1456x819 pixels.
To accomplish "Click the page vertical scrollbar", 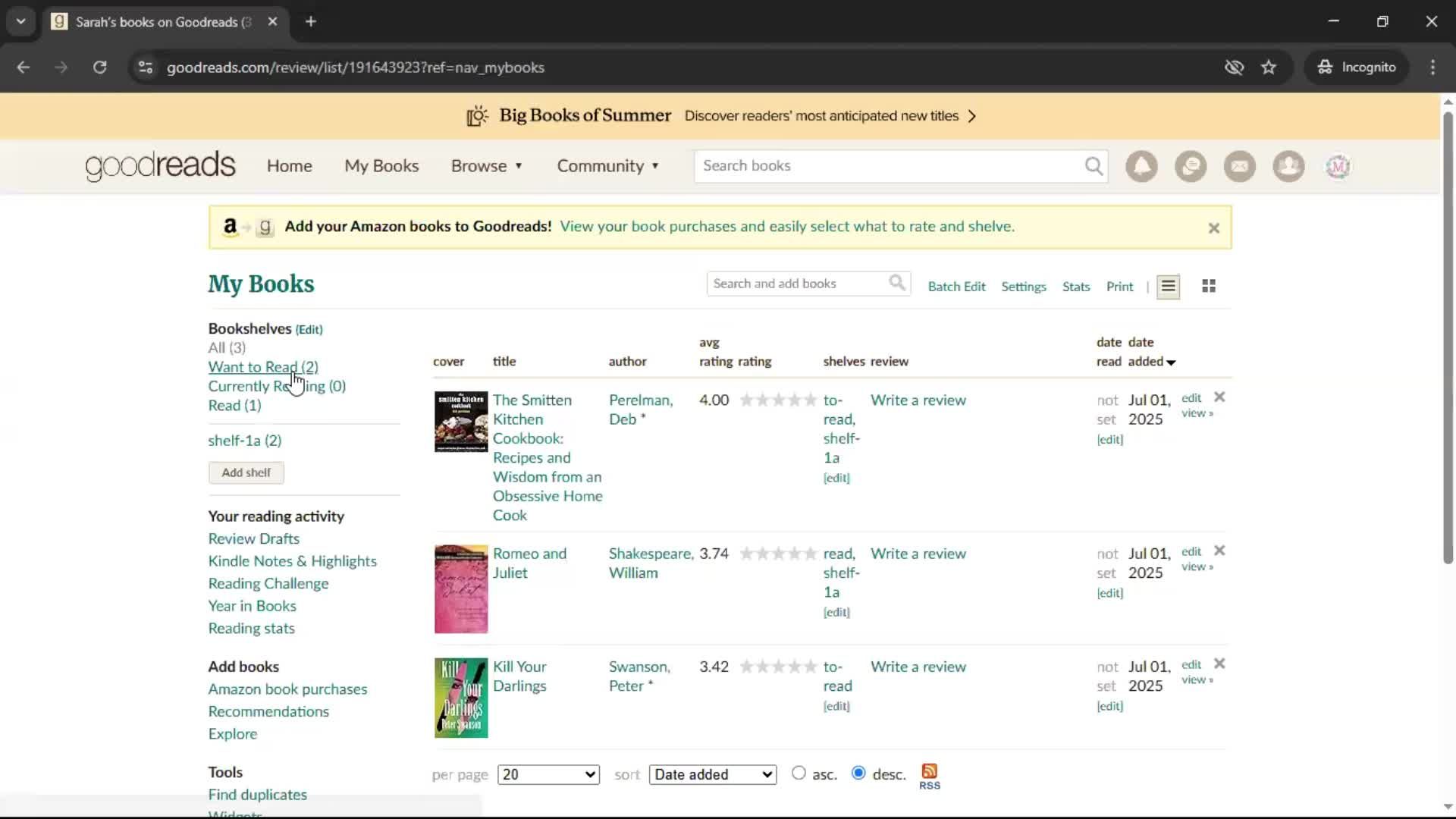I will (1448, 338).
